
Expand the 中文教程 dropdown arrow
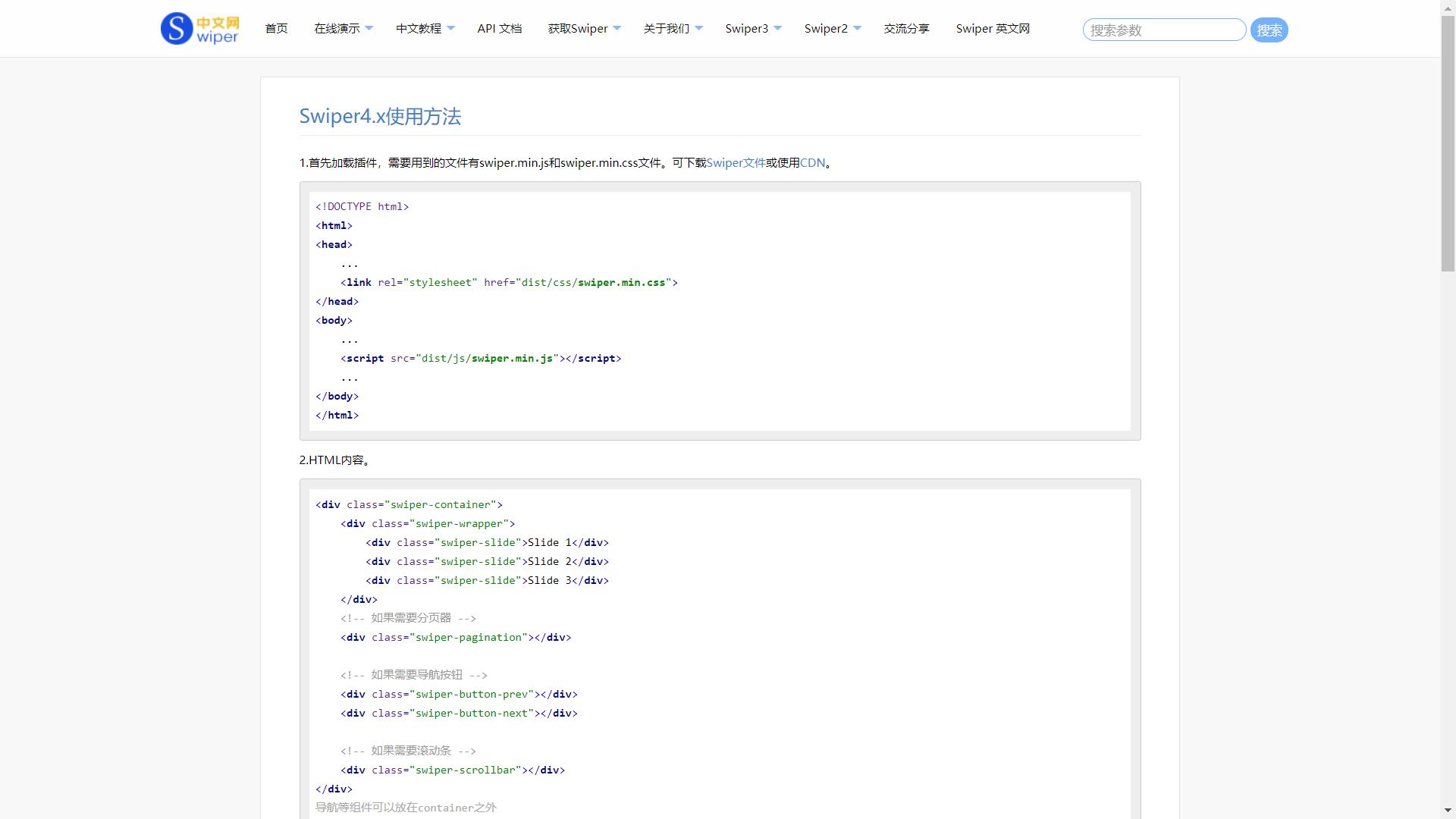pos(451,29)
